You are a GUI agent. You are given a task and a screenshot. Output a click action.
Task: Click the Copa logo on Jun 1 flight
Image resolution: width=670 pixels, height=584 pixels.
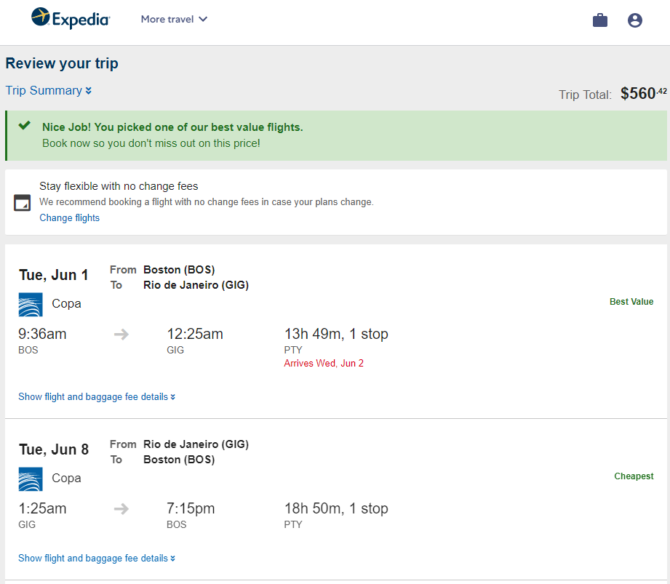coord(30,304)
